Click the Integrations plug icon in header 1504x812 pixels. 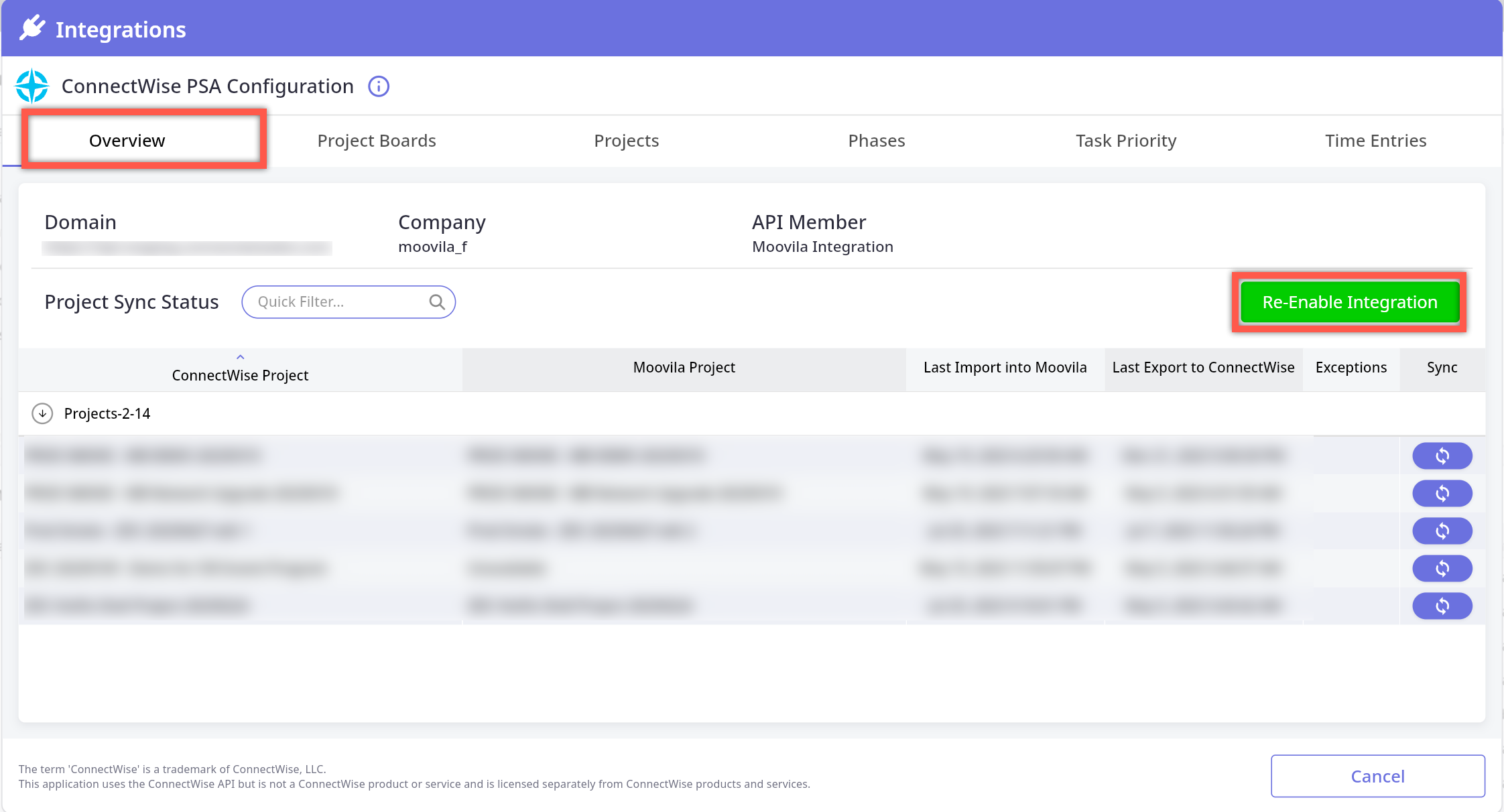[x=32, y=29]
